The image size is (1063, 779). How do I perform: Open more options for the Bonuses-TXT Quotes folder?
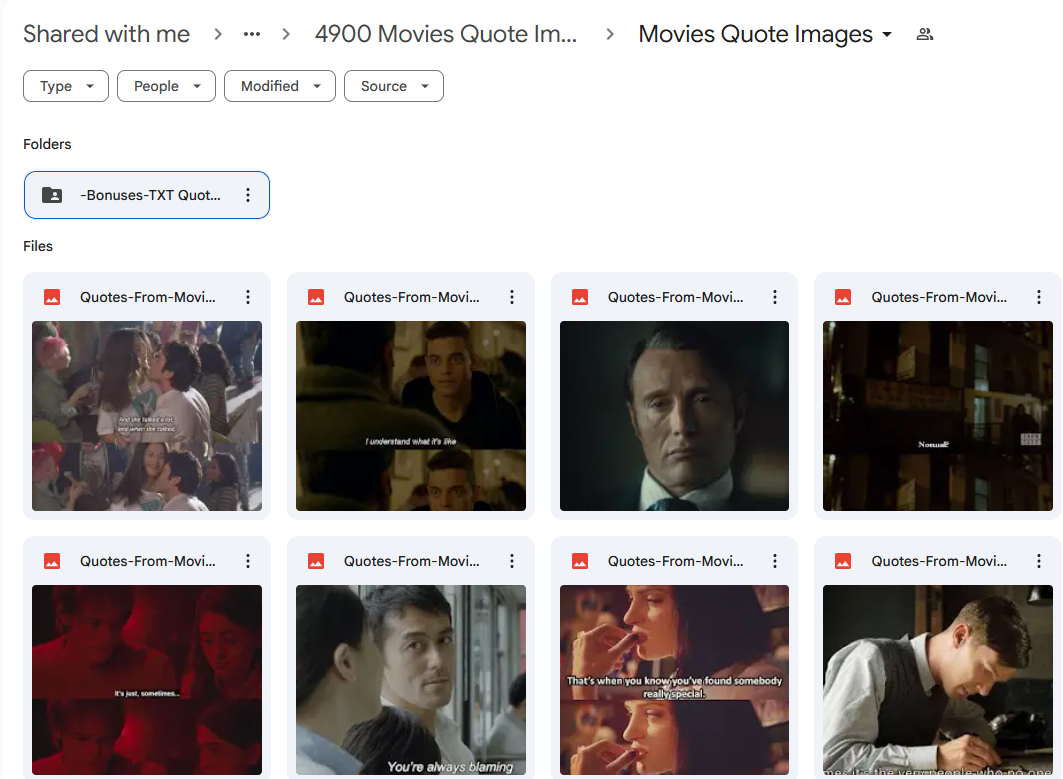[248, 195]
